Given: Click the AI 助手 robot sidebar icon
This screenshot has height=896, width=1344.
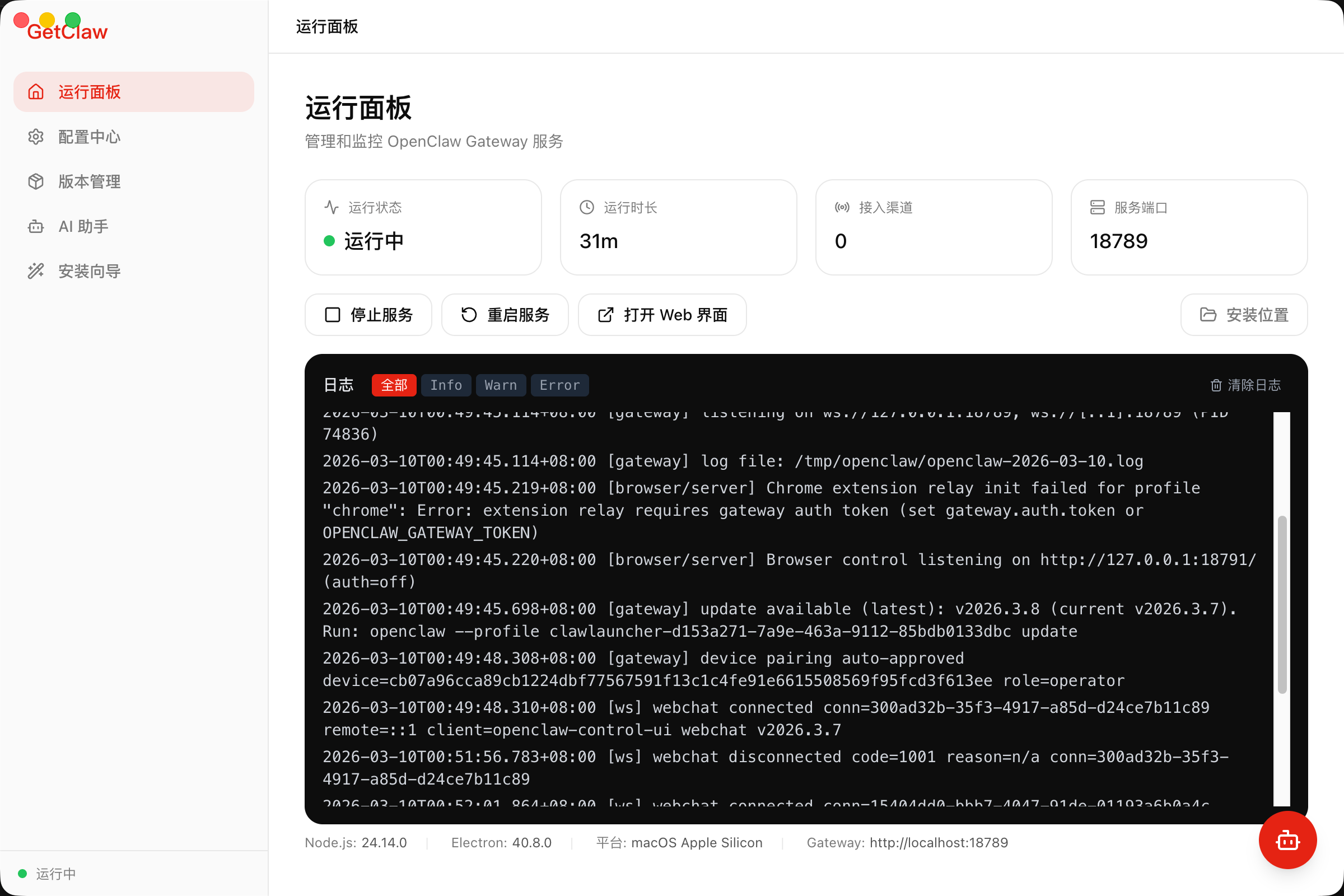Looking at the screenshot, I should (36, 227).
